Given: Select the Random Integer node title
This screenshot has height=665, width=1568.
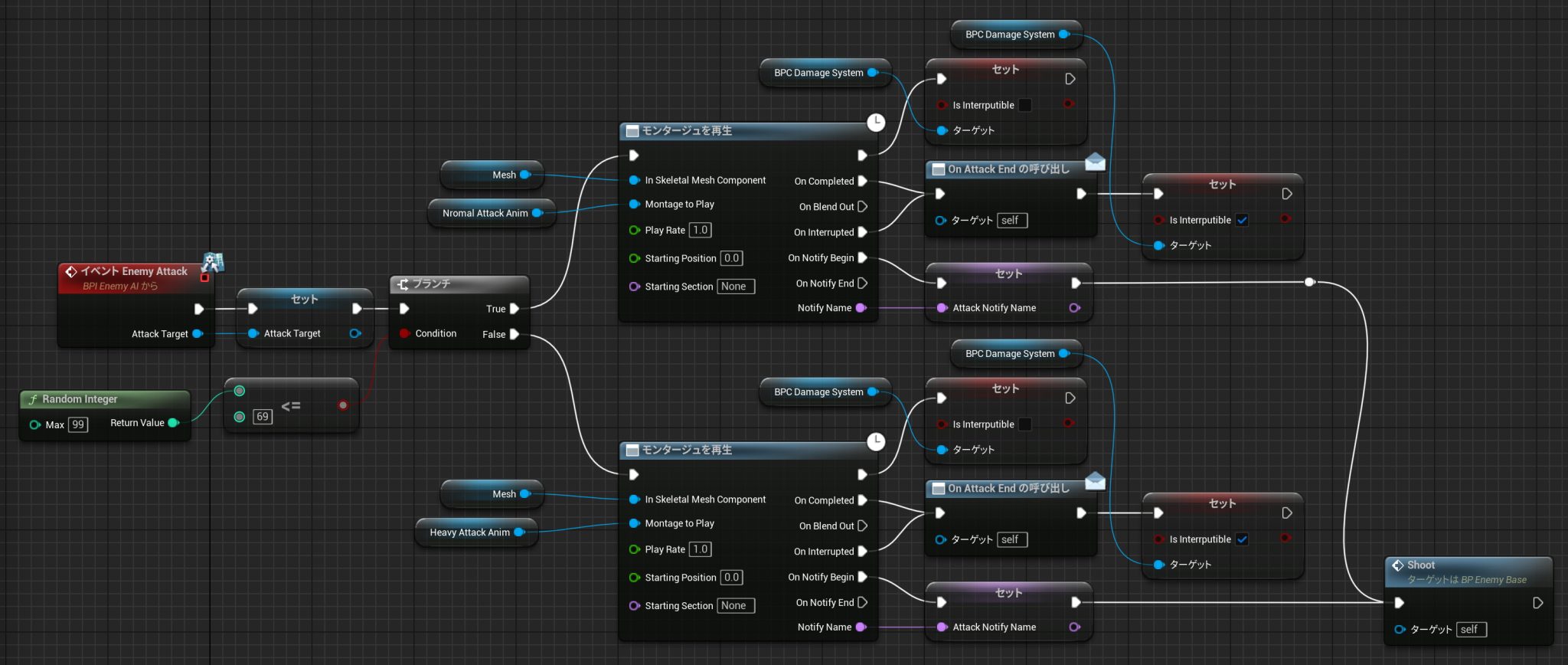Looking at the screenshot, I should pos(80,399).
